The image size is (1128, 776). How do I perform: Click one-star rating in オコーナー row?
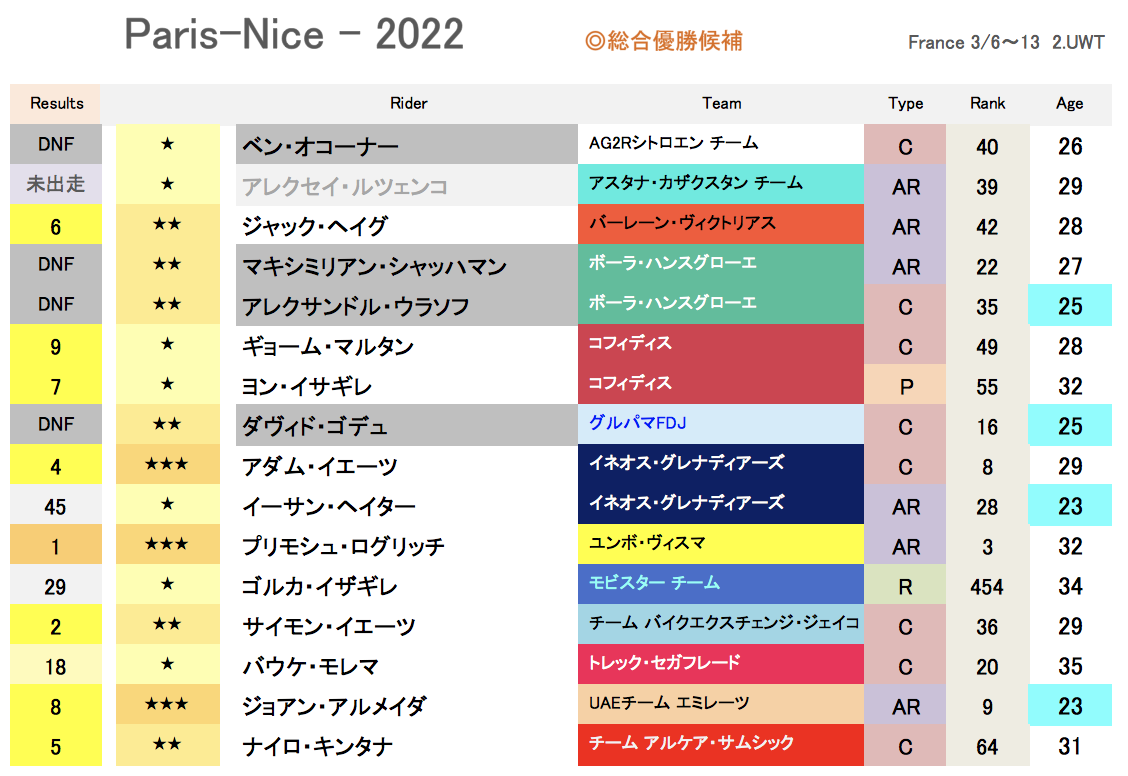click(x=168, y=145)
